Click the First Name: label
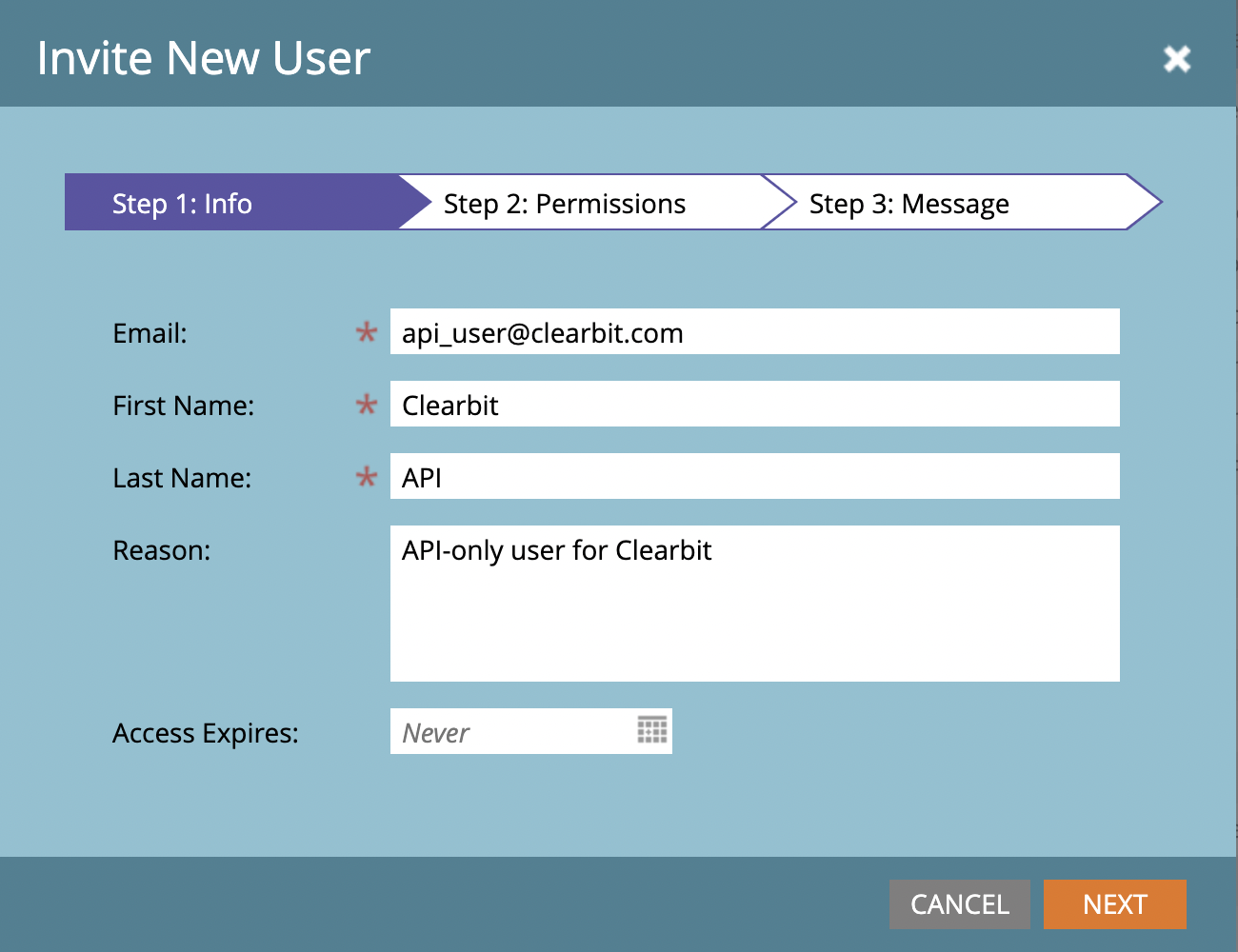1238x952 pixels. tap(184, 406)
